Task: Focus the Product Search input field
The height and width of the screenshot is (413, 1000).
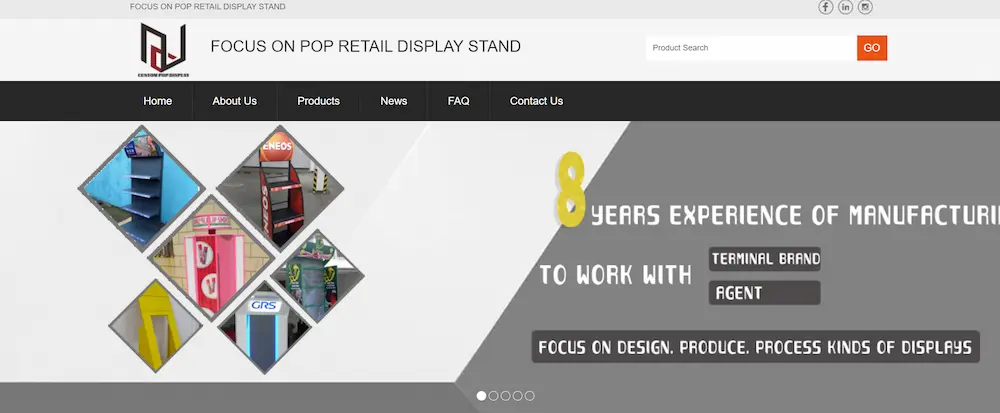Action: (751, 48)
